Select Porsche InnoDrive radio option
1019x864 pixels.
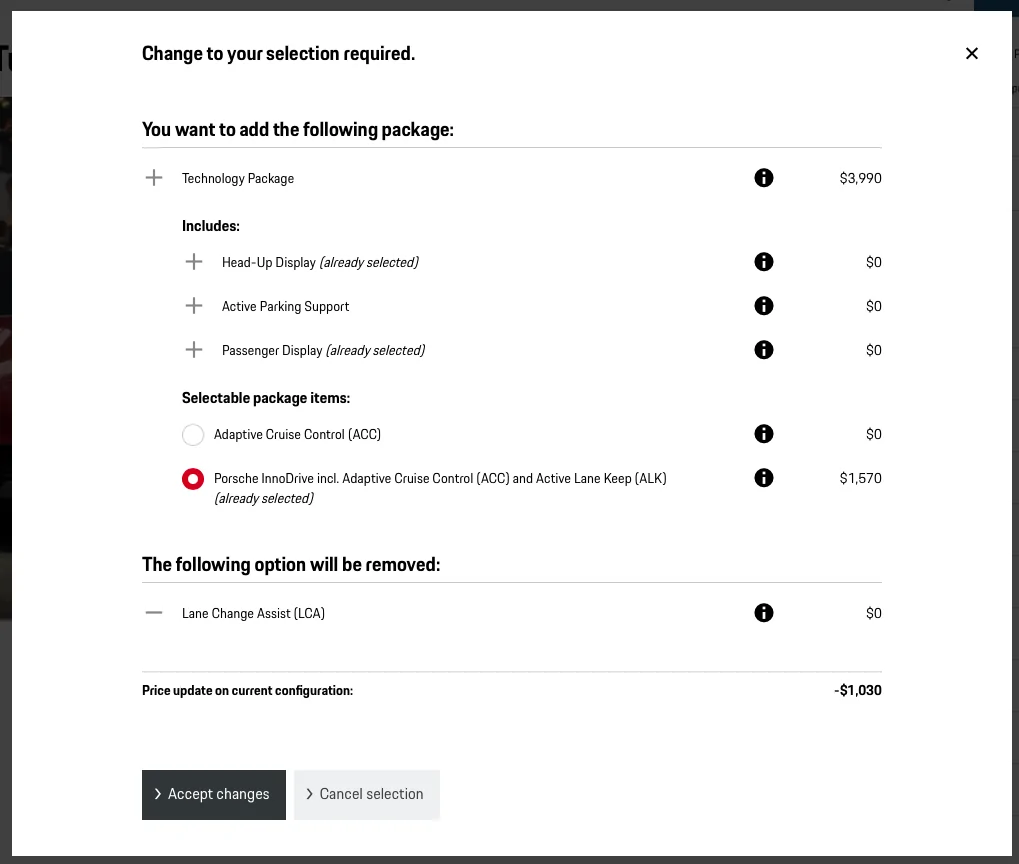click(193, 479)
